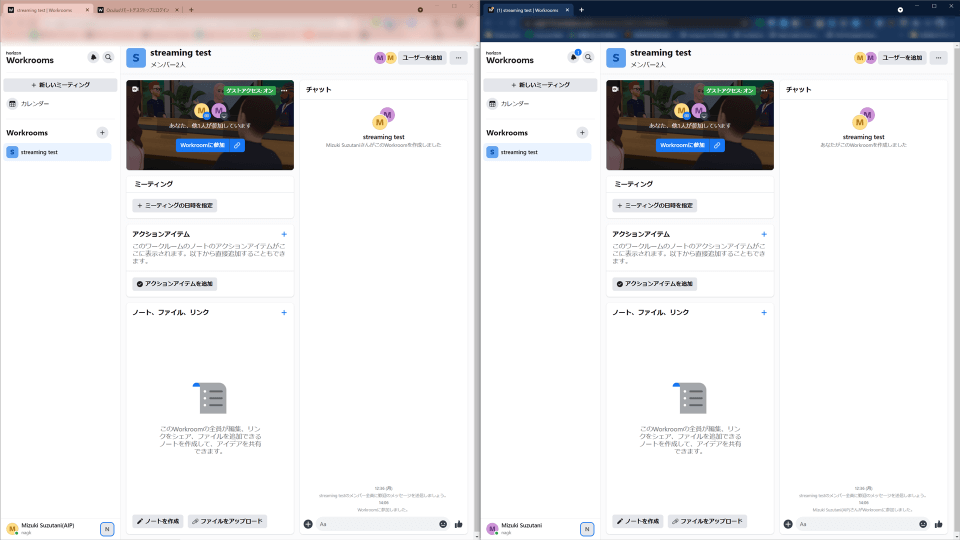Screen dimensions: 960x540
Task: Copy Workroom link icon in right window
Action: [x=717, y=145]
